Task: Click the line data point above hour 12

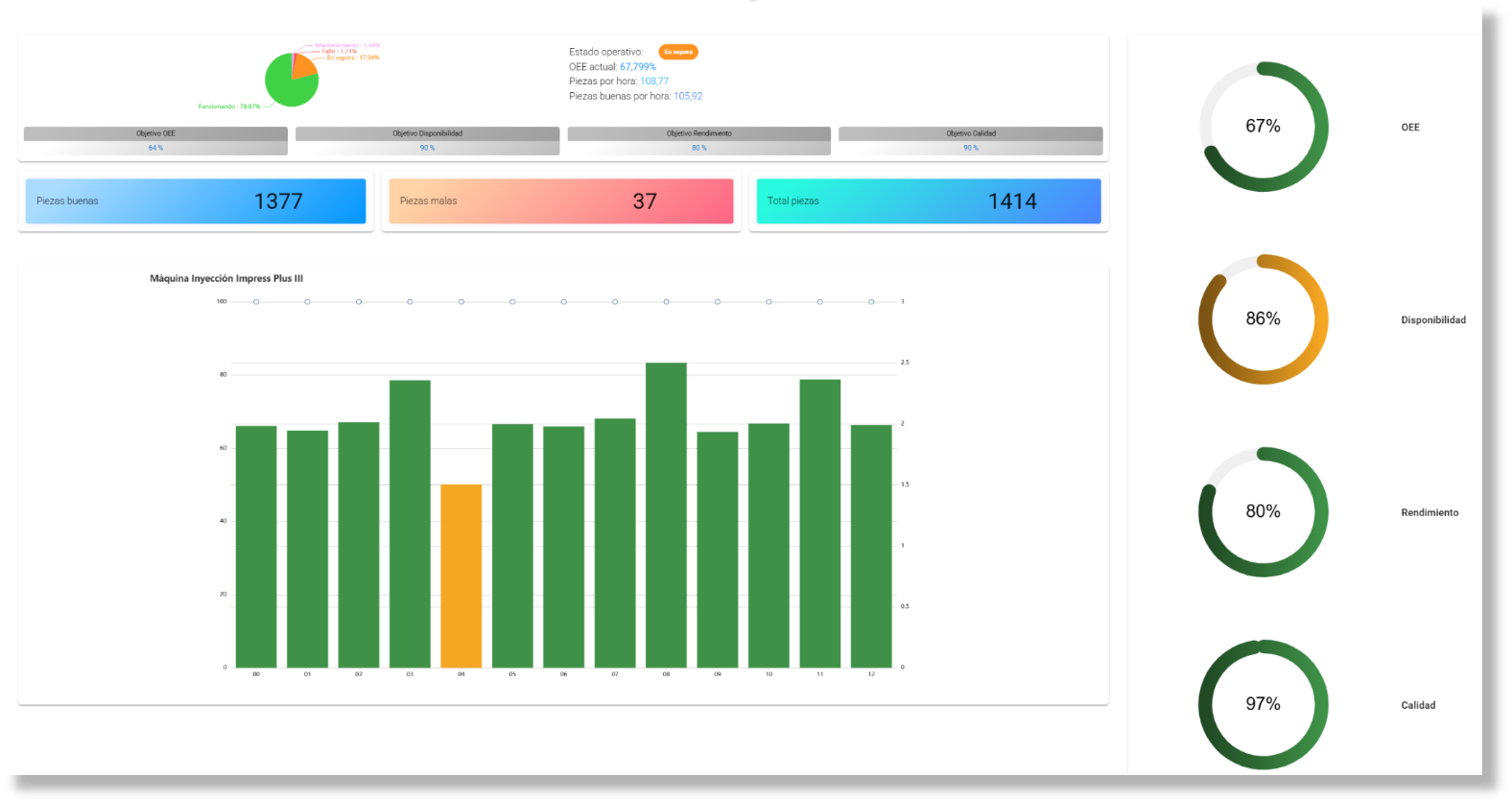Action: 871,302
